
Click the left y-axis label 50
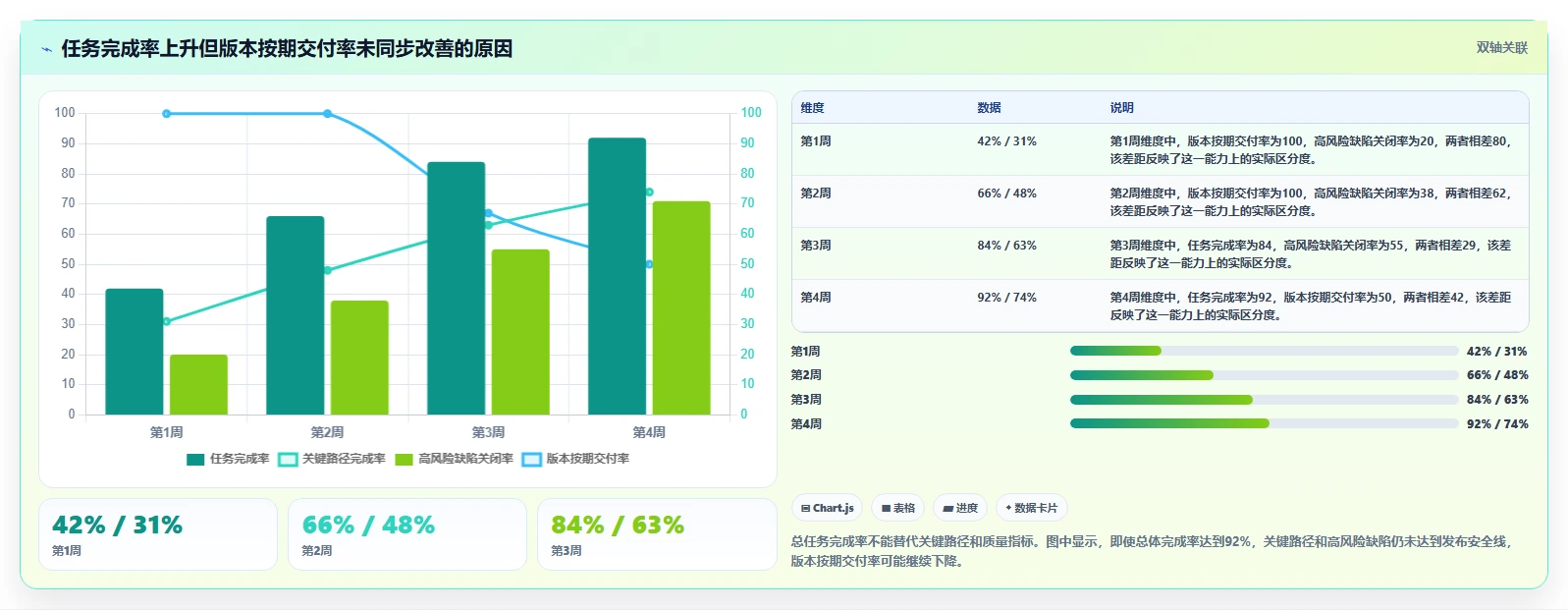[x=68, y=264]
